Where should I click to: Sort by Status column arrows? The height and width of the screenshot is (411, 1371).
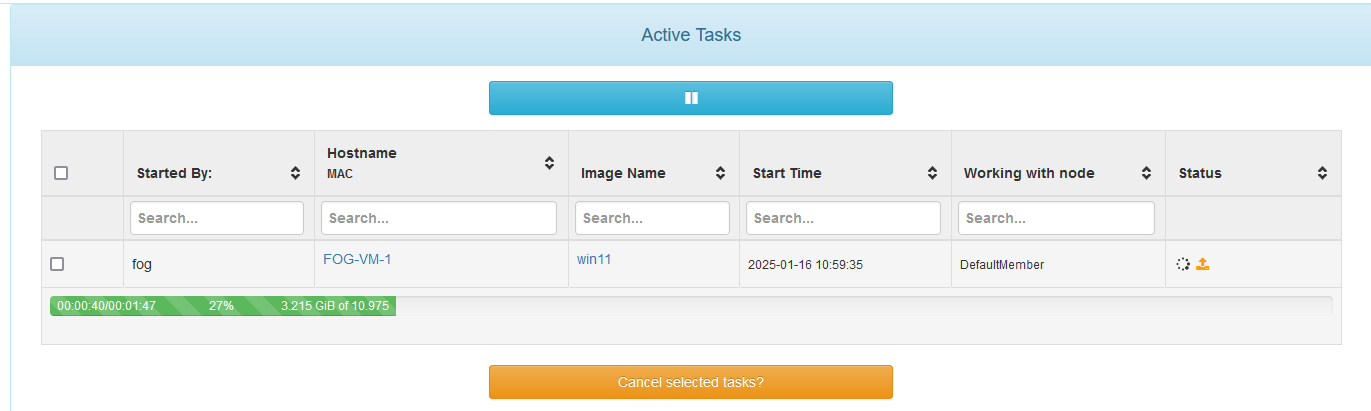click(x=1322, y=173)
